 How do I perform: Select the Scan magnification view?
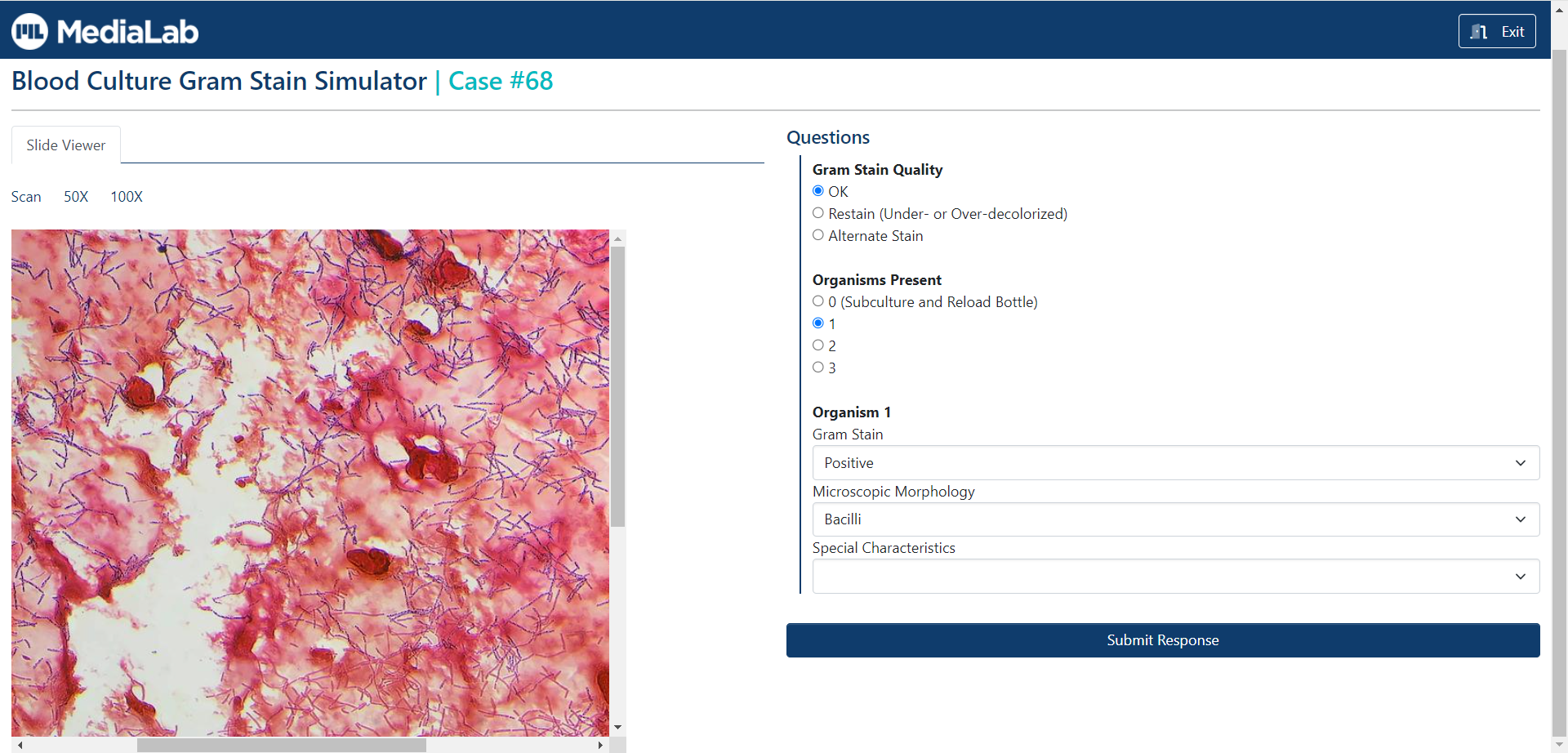25,196
